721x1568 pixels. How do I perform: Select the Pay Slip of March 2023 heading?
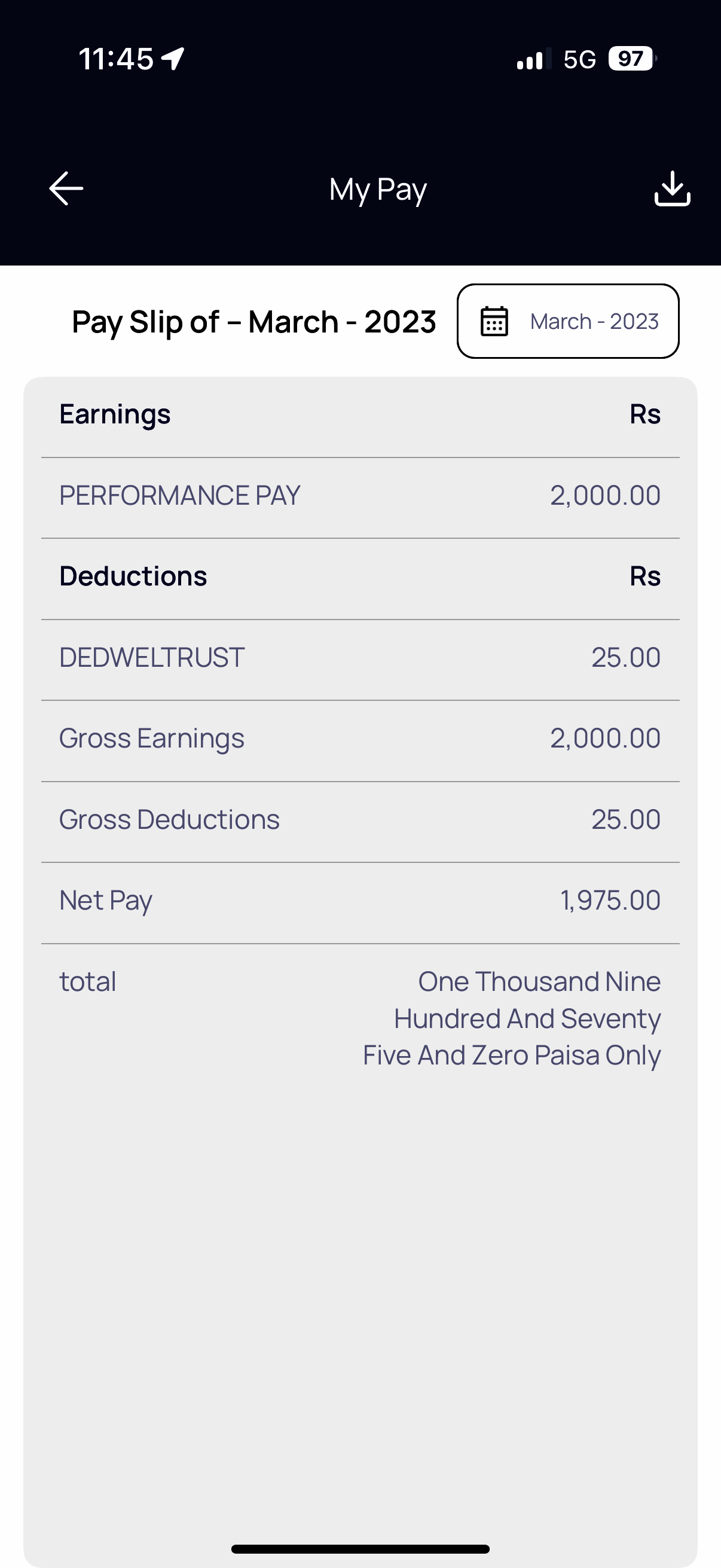(x=253, y=322)
